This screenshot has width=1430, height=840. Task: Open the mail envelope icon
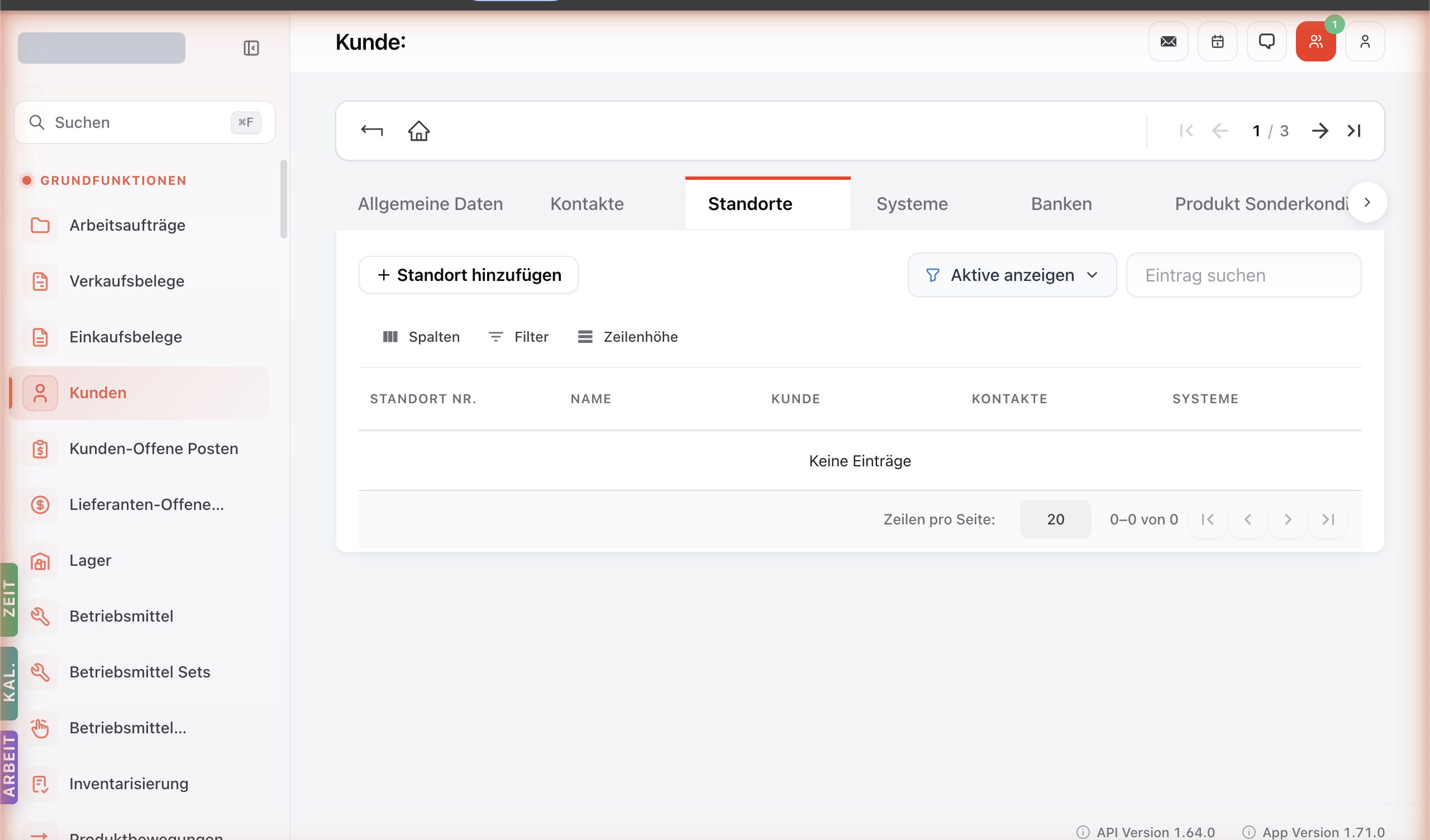coord(1168,41)
